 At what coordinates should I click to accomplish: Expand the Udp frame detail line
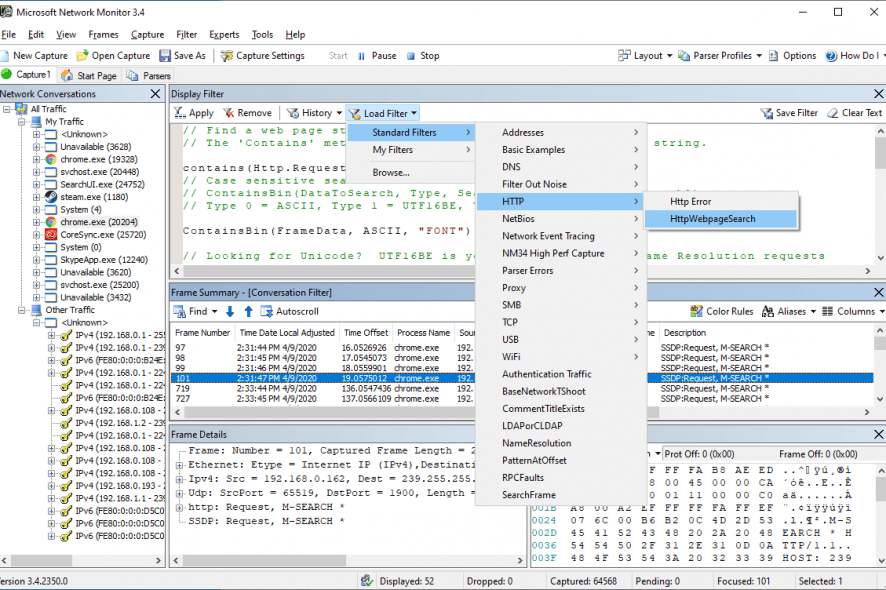(180, 493)
